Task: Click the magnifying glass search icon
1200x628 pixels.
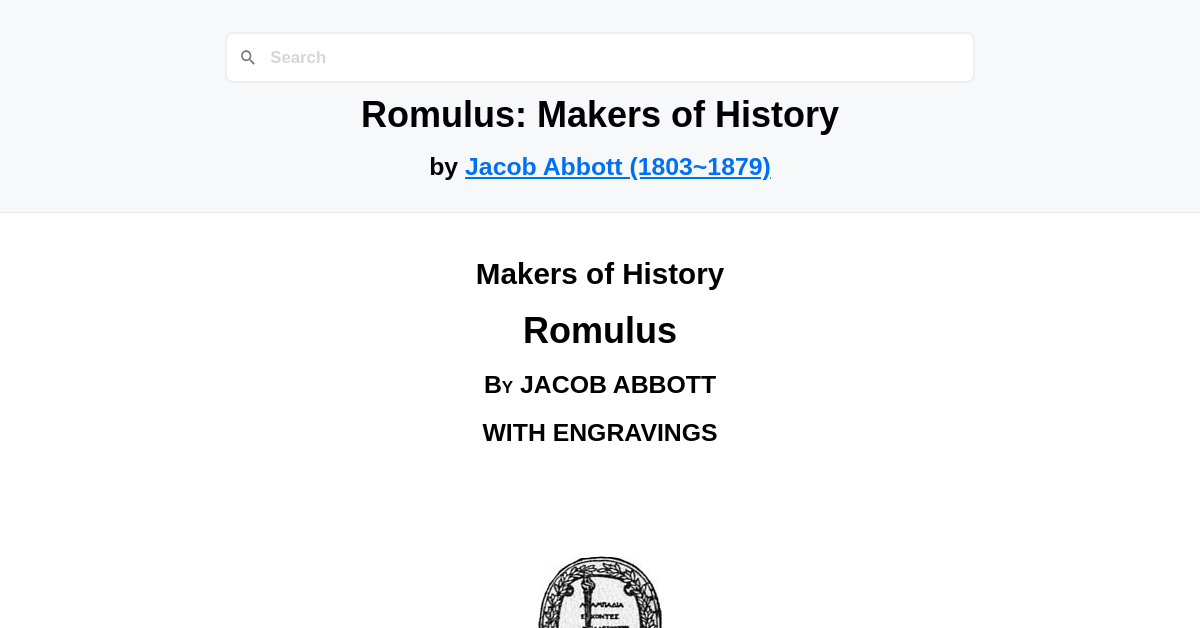Action: pos(248,57)
